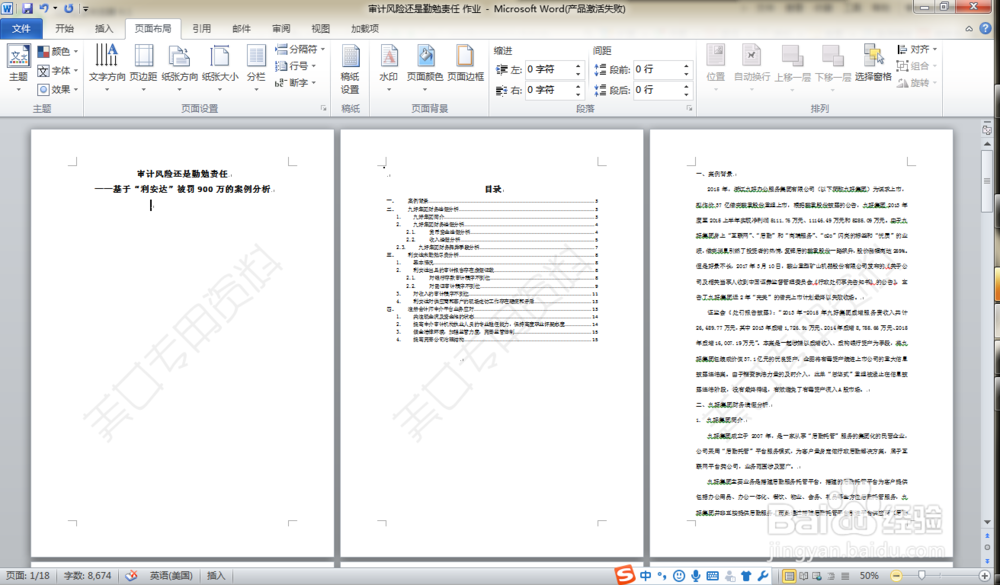1000x585 pixels.
Task: Toggle Sogou punctuation mode
Action: 662,575
